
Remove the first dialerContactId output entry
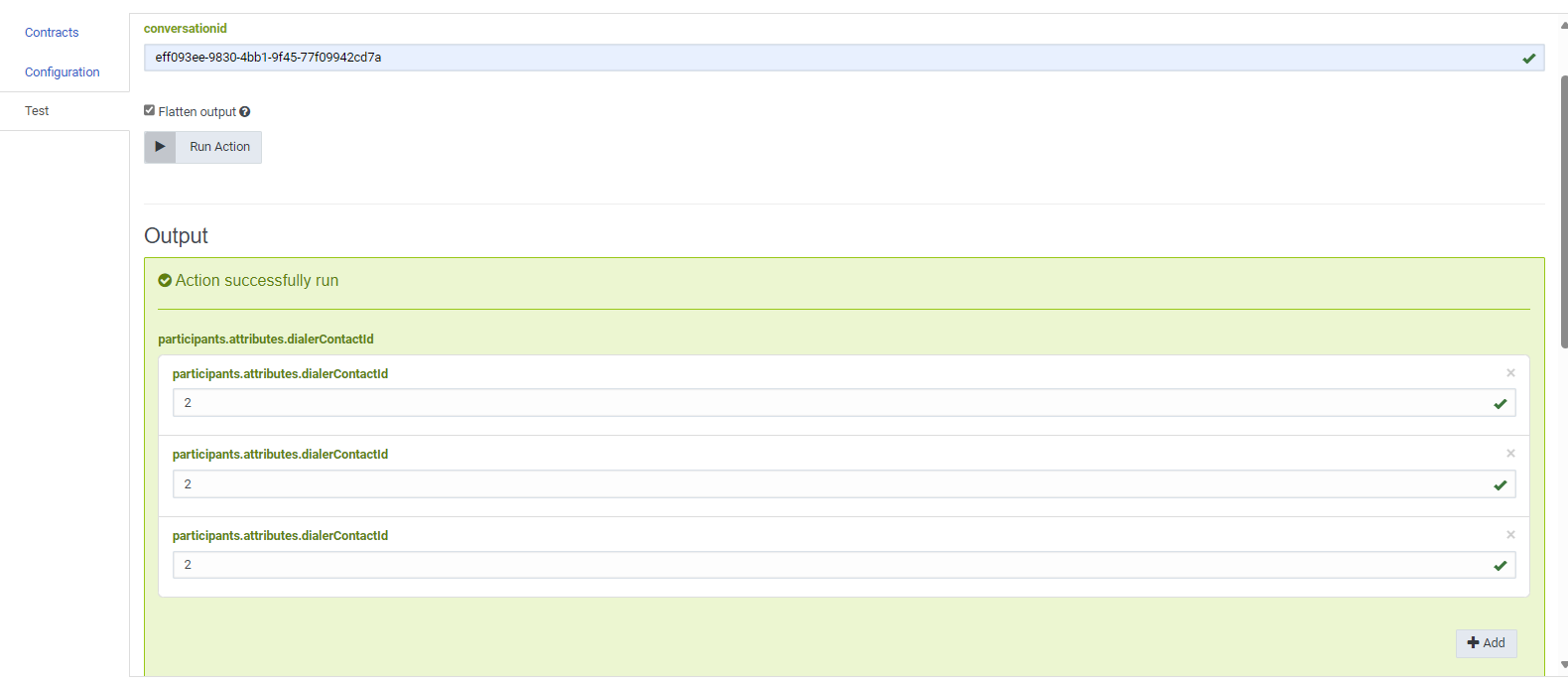pyautogui.click(x=1510, y=373)
